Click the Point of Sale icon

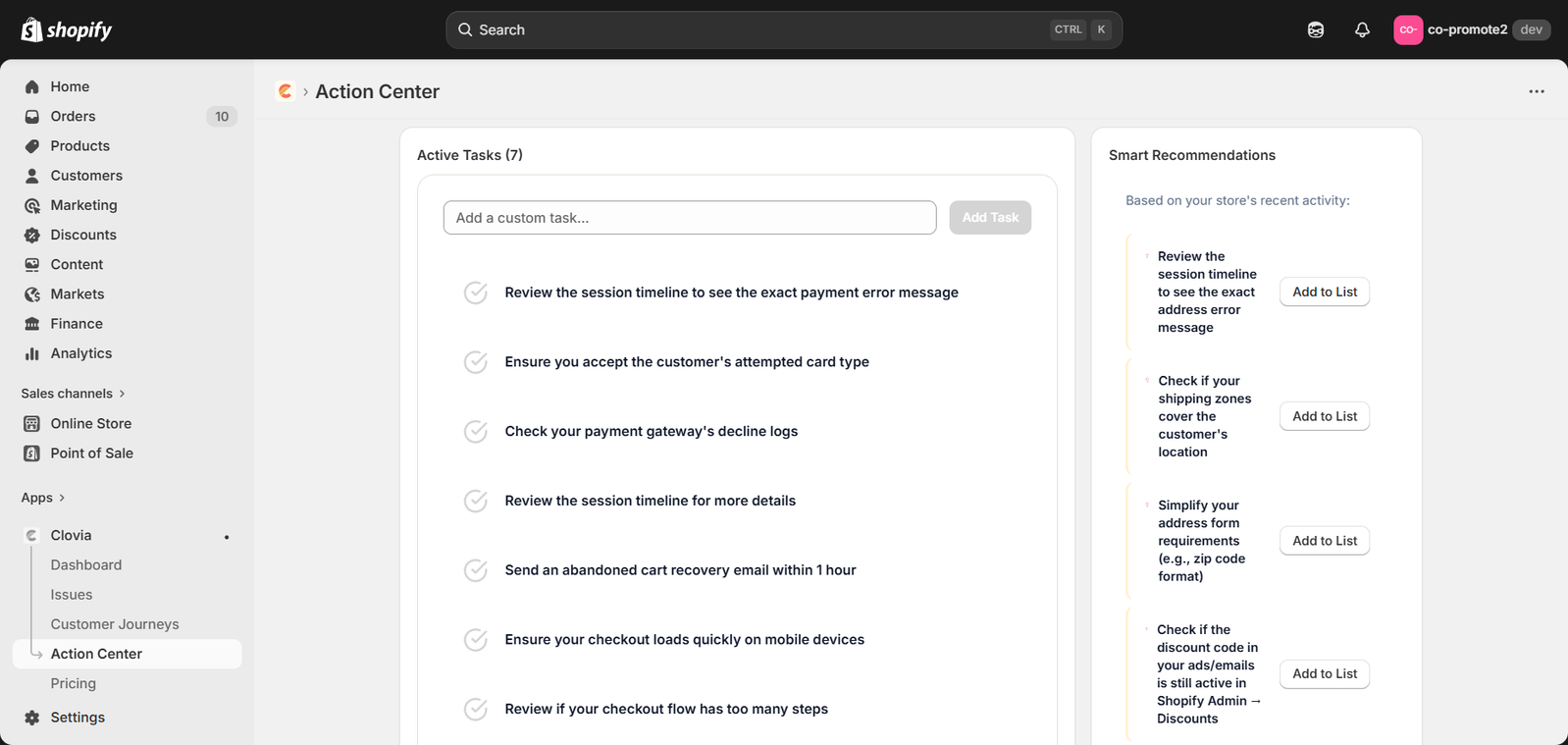pyautogui.click(x=32, y=452)
